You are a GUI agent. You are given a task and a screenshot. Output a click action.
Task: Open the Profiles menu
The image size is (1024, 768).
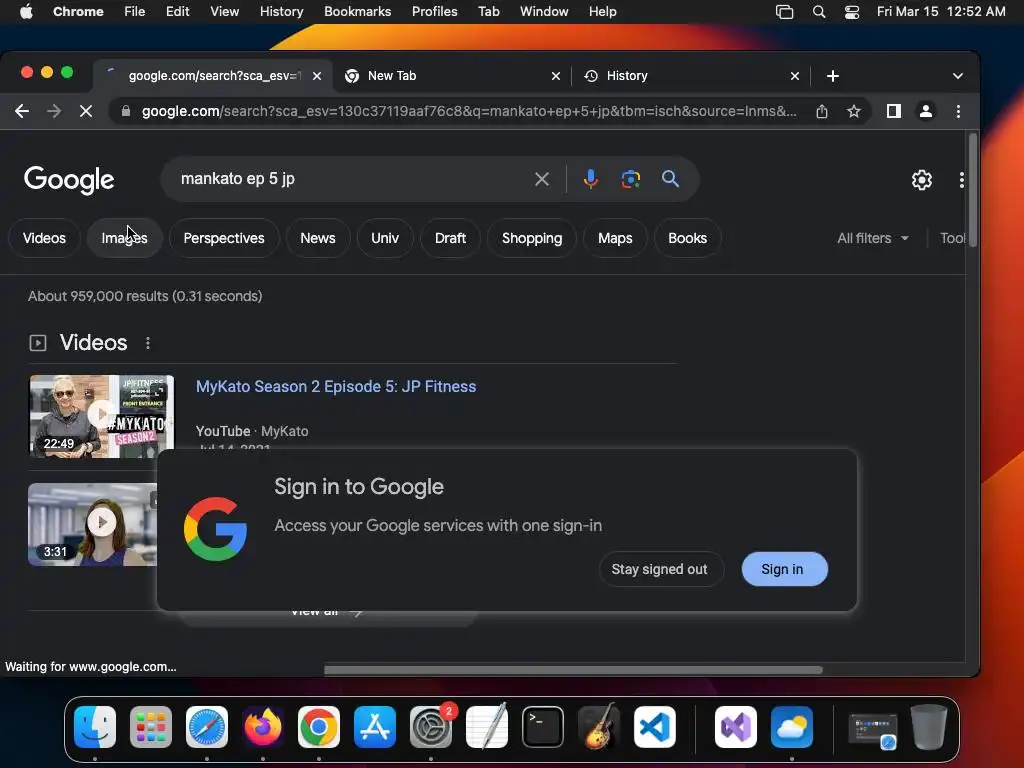(x=434, y=12)
